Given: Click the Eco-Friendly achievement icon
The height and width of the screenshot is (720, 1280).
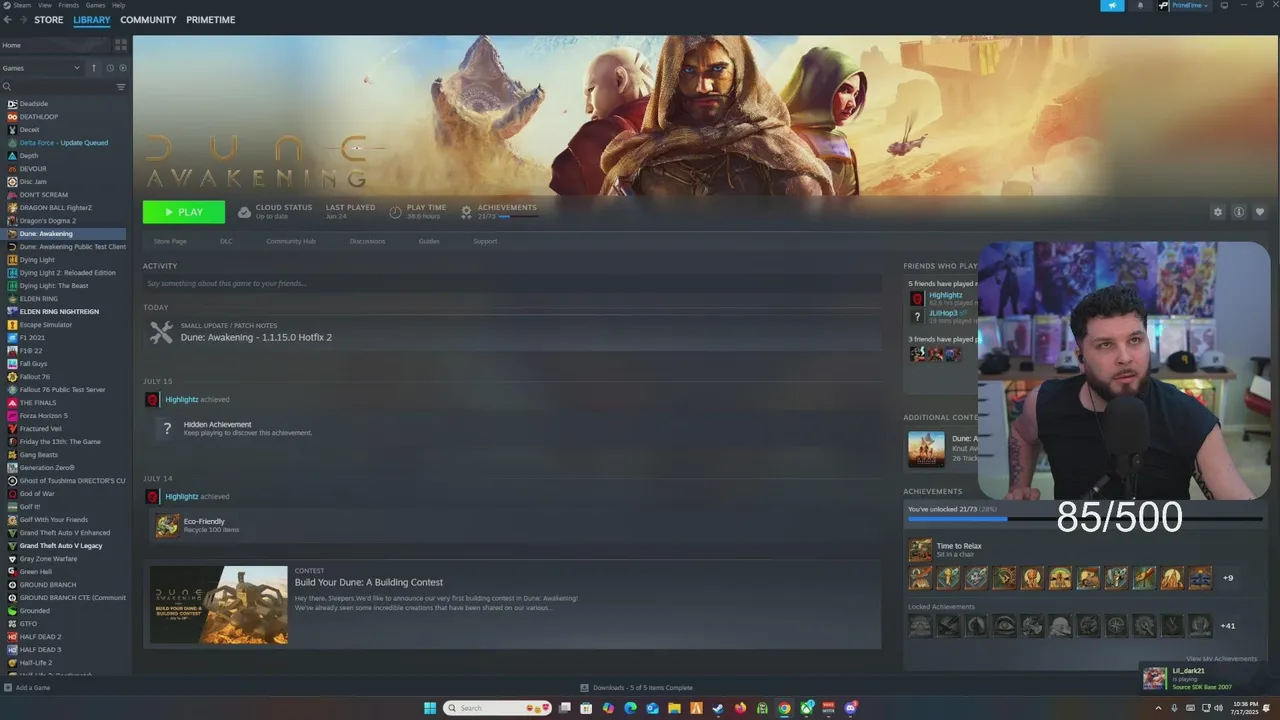Looking at the screenshot, I should point(168,525).
